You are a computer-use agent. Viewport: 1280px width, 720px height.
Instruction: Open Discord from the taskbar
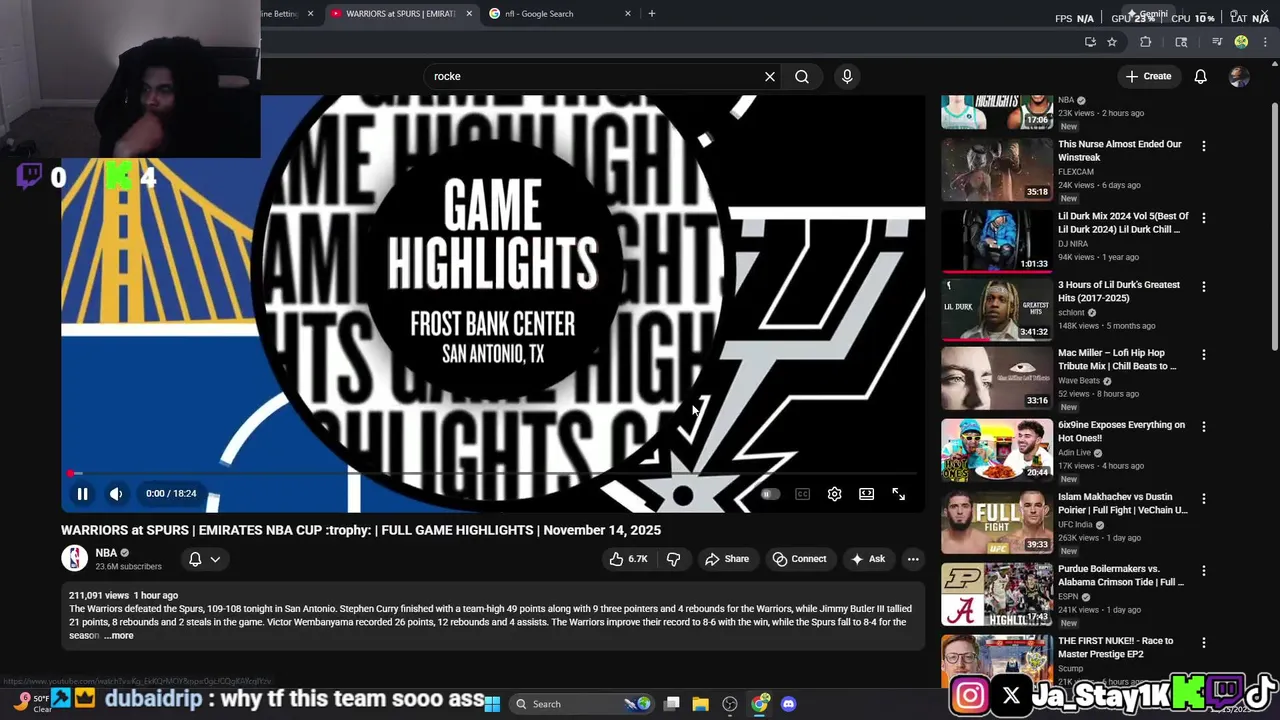point(789,704)
